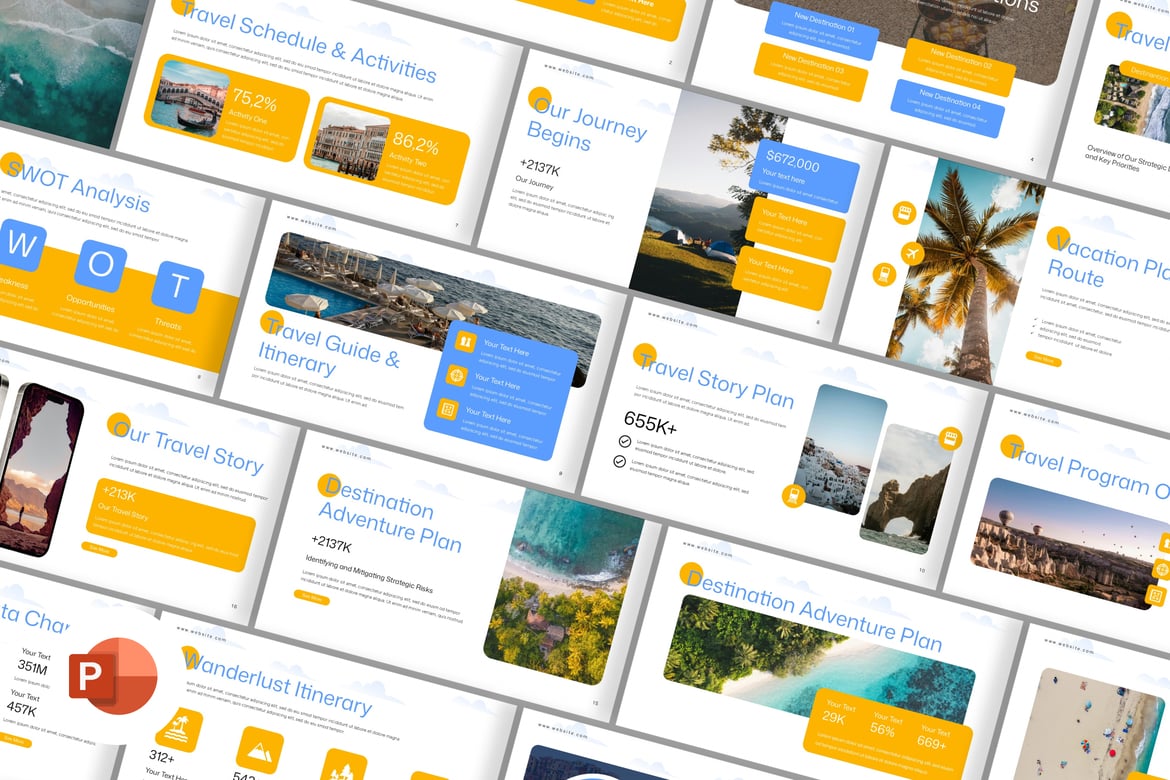Click the bus icon beside the palm tree photo
Viewport: 1170px width, 780px height.
click(904, 213)
